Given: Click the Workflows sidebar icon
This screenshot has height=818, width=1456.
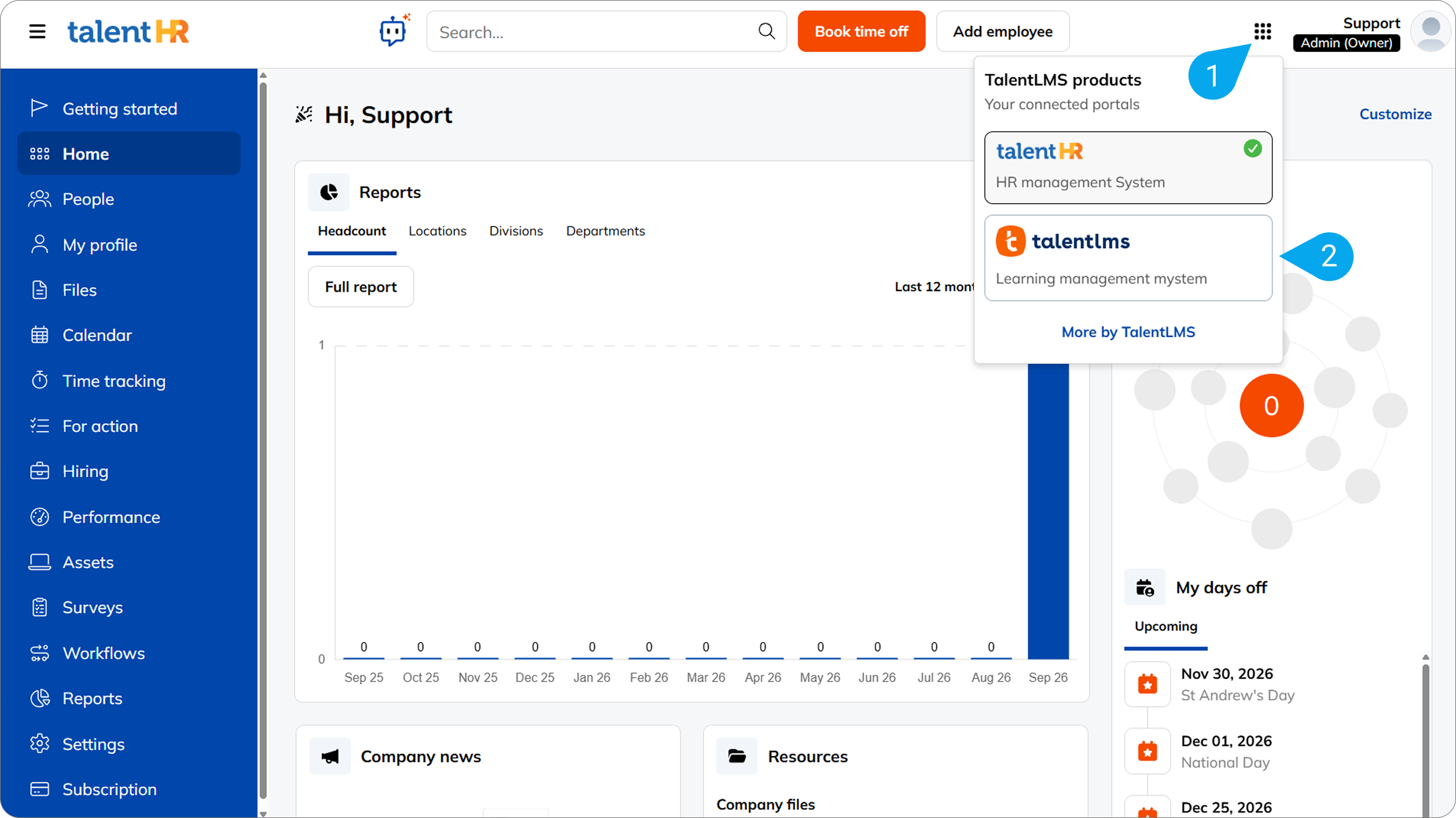Looking at the screenshot, I should [40, 653].
